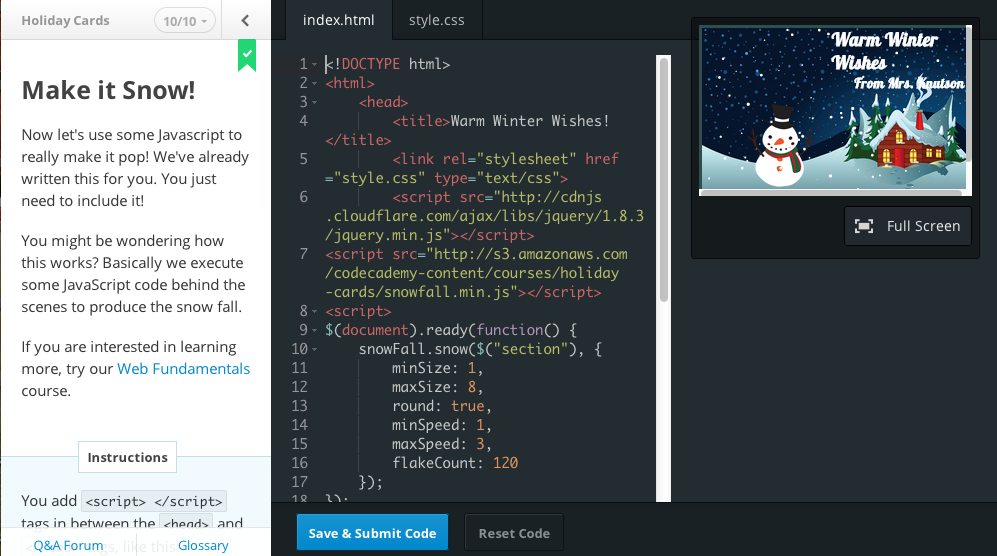Image resolution: width=997 pixels, height=556 pixels.
Task: Click the full screen icon in the preview
Action: (x=863, y=226)
